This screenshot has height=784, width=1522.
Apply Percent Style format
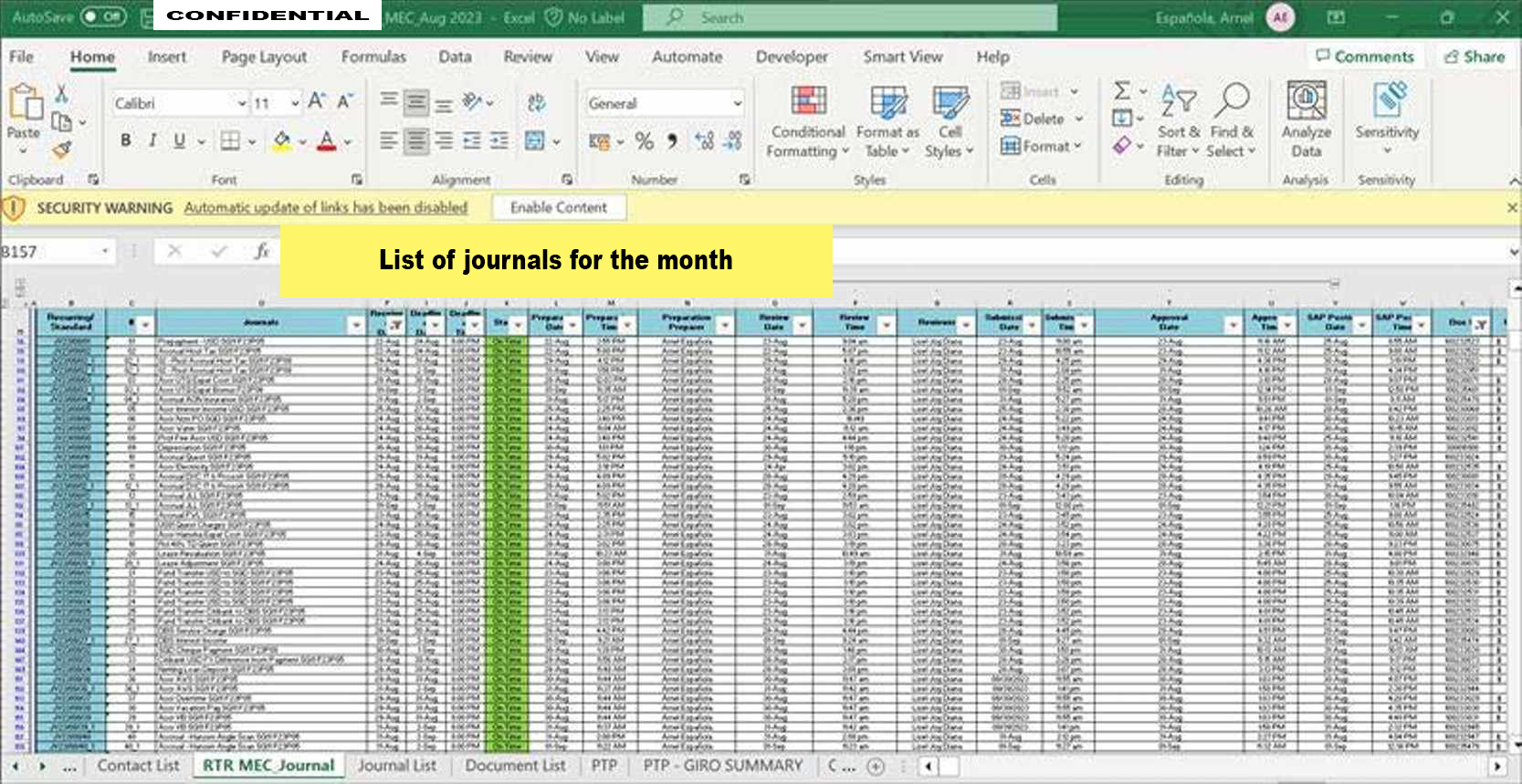click(x=645, y=141)
